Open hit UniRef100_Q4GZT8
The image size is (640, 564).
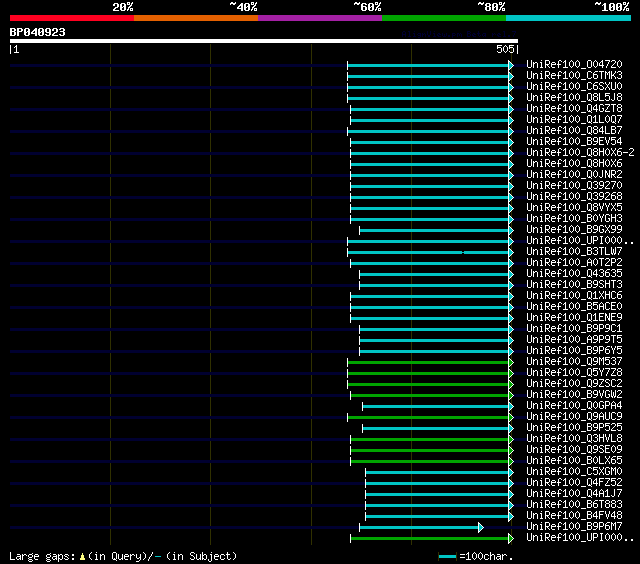[574, 109]
